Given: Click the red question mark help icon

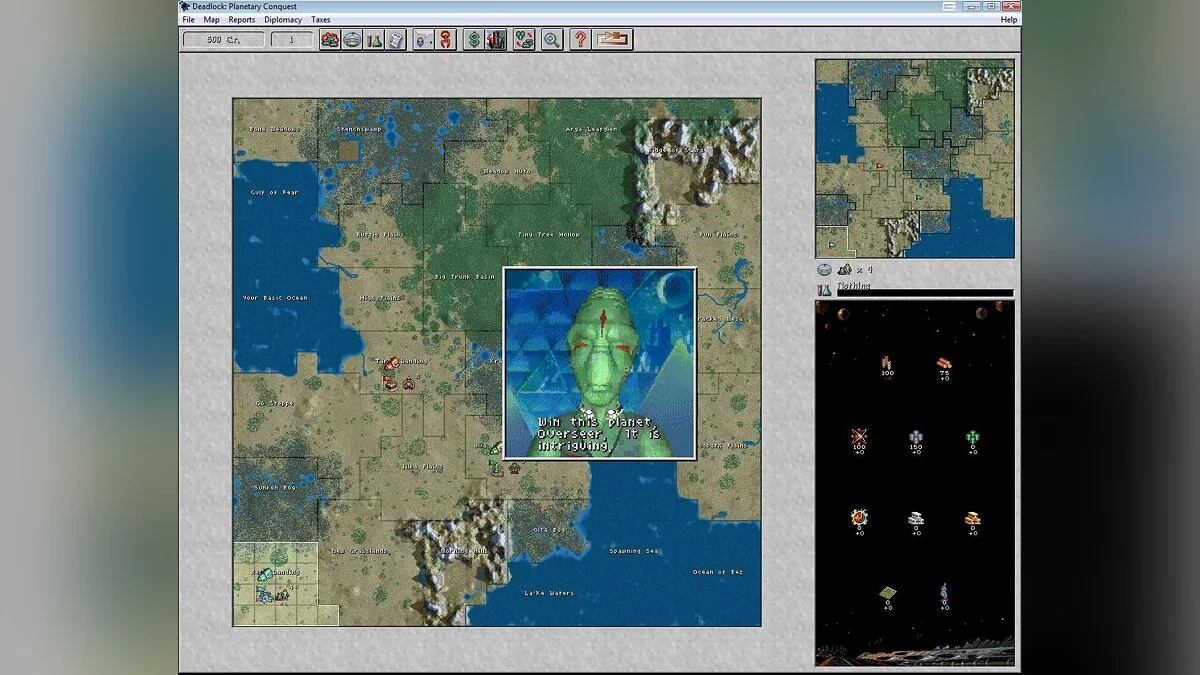Looking at the screenshot, I should [580, 40].
